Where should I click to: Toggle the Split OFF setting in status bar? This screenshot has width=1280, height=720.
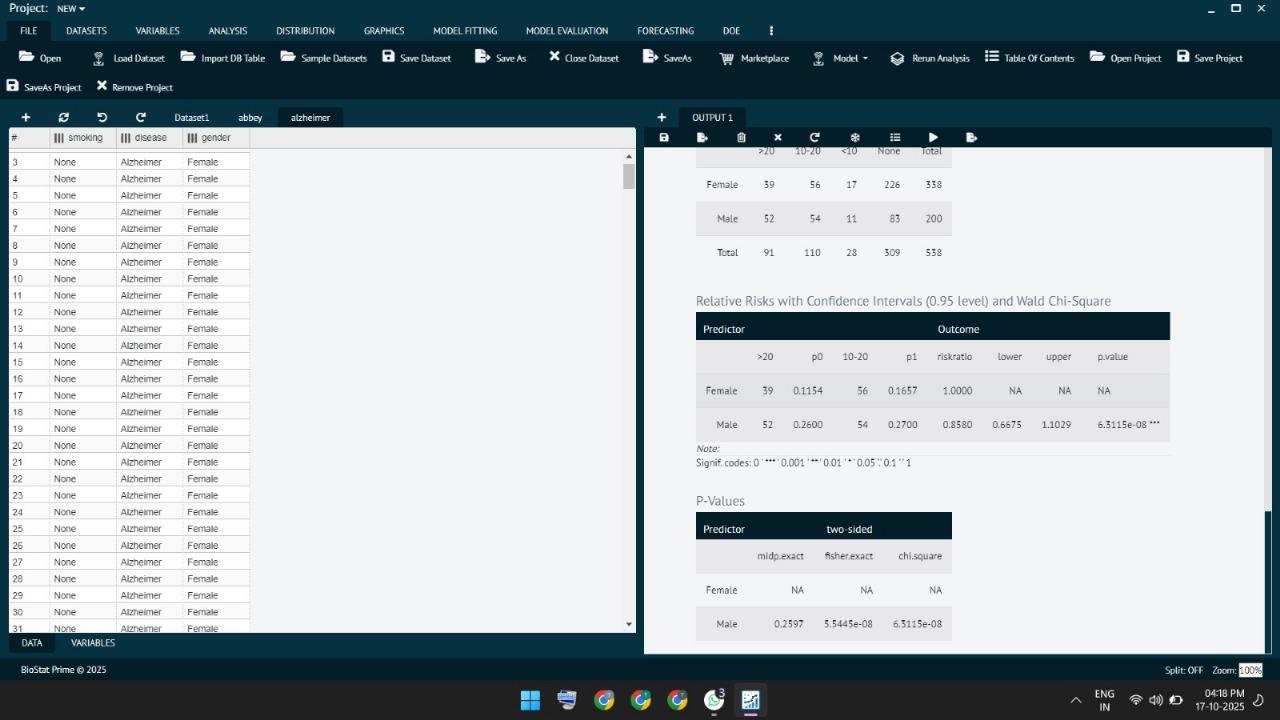(x=1183, y=670)
